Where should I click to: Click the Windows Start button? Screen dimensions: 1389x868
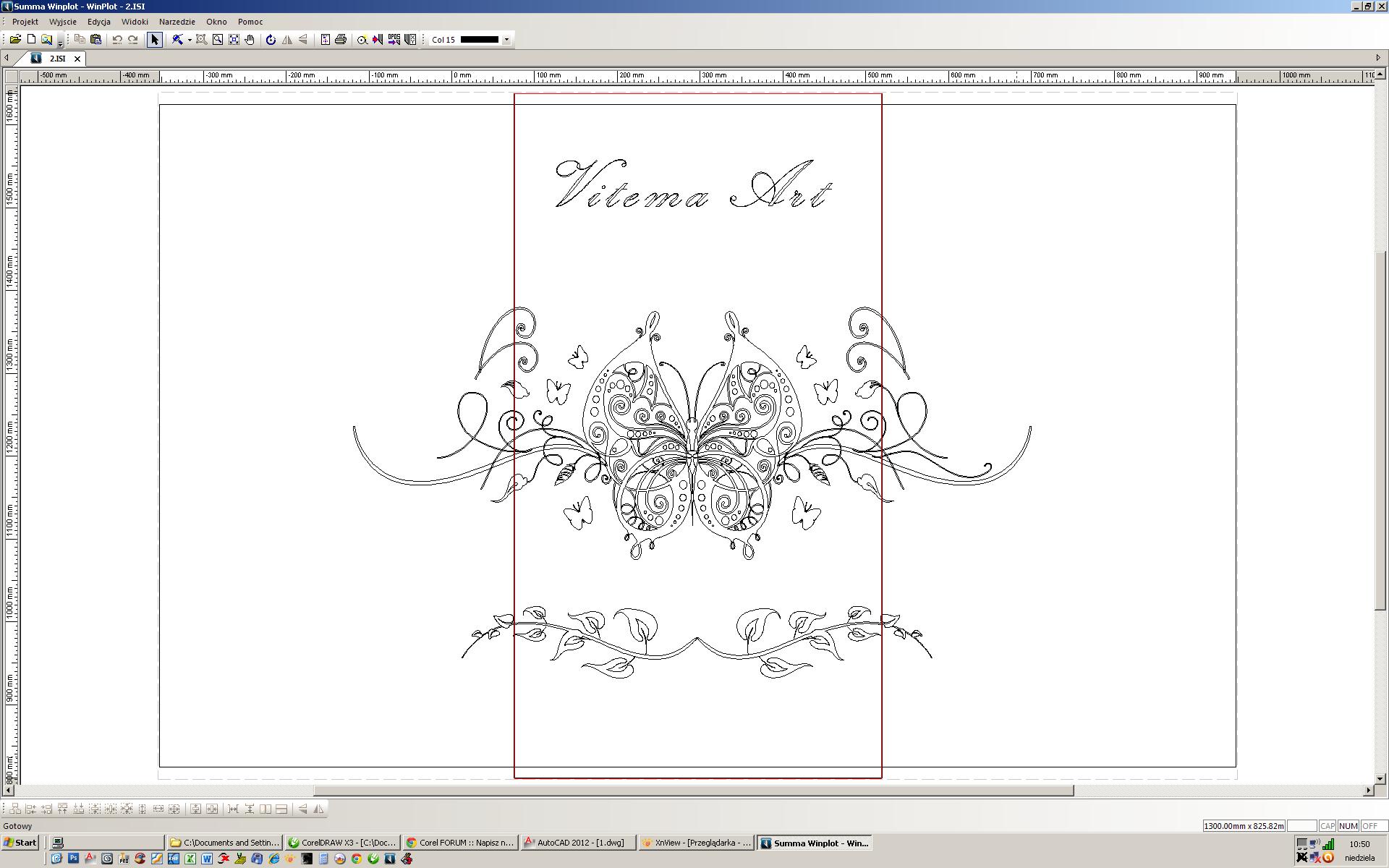click(20, 843)
